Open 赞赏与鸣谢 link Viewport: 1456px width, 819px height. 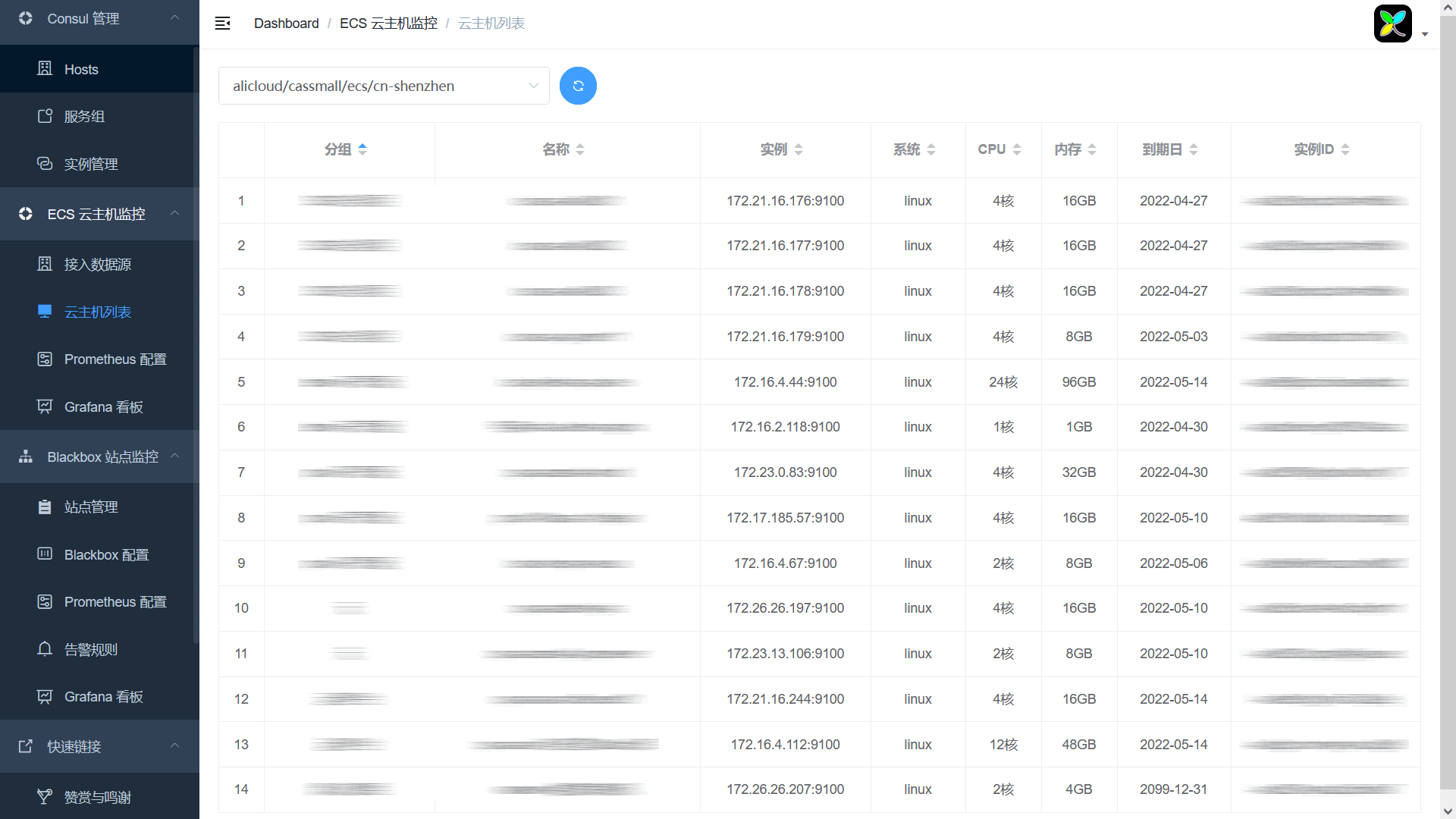coord(97,797)
